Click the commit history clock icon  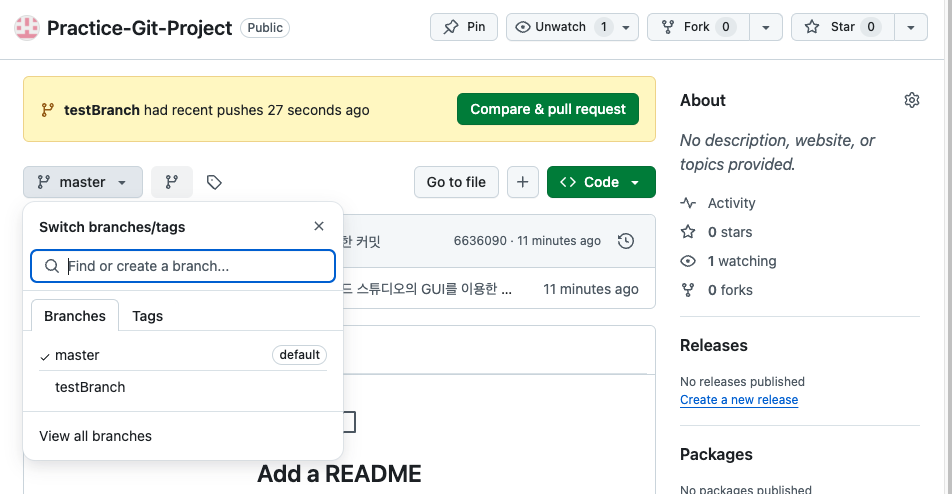(626, 241)
